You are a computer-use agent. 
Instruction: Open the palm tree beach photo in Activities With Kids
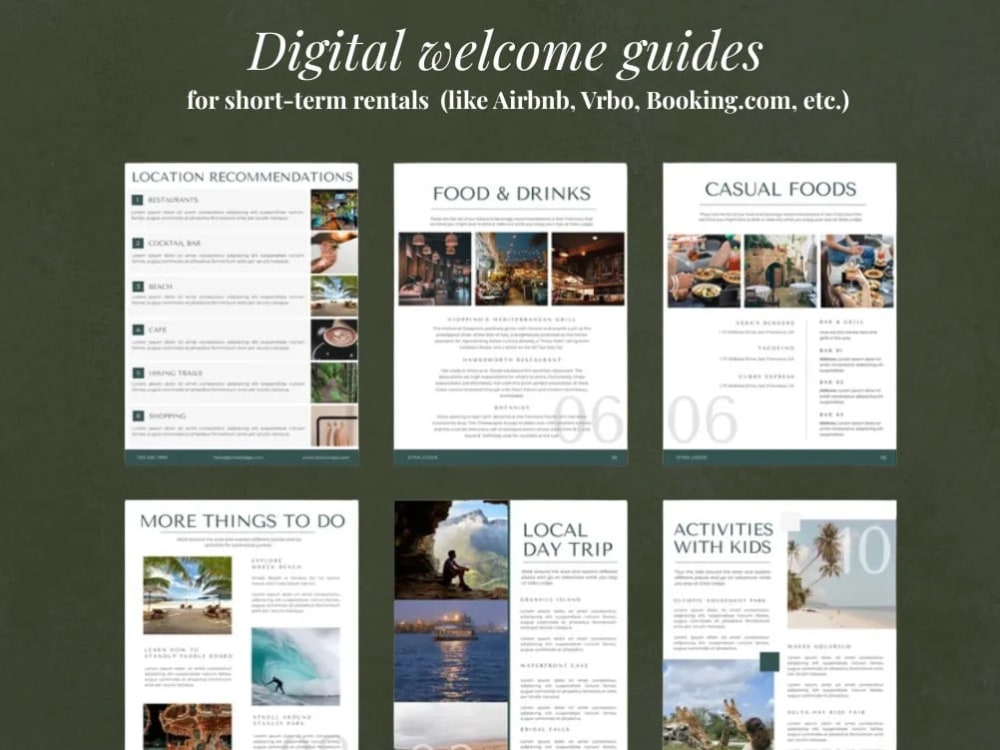tap(842, 574)
